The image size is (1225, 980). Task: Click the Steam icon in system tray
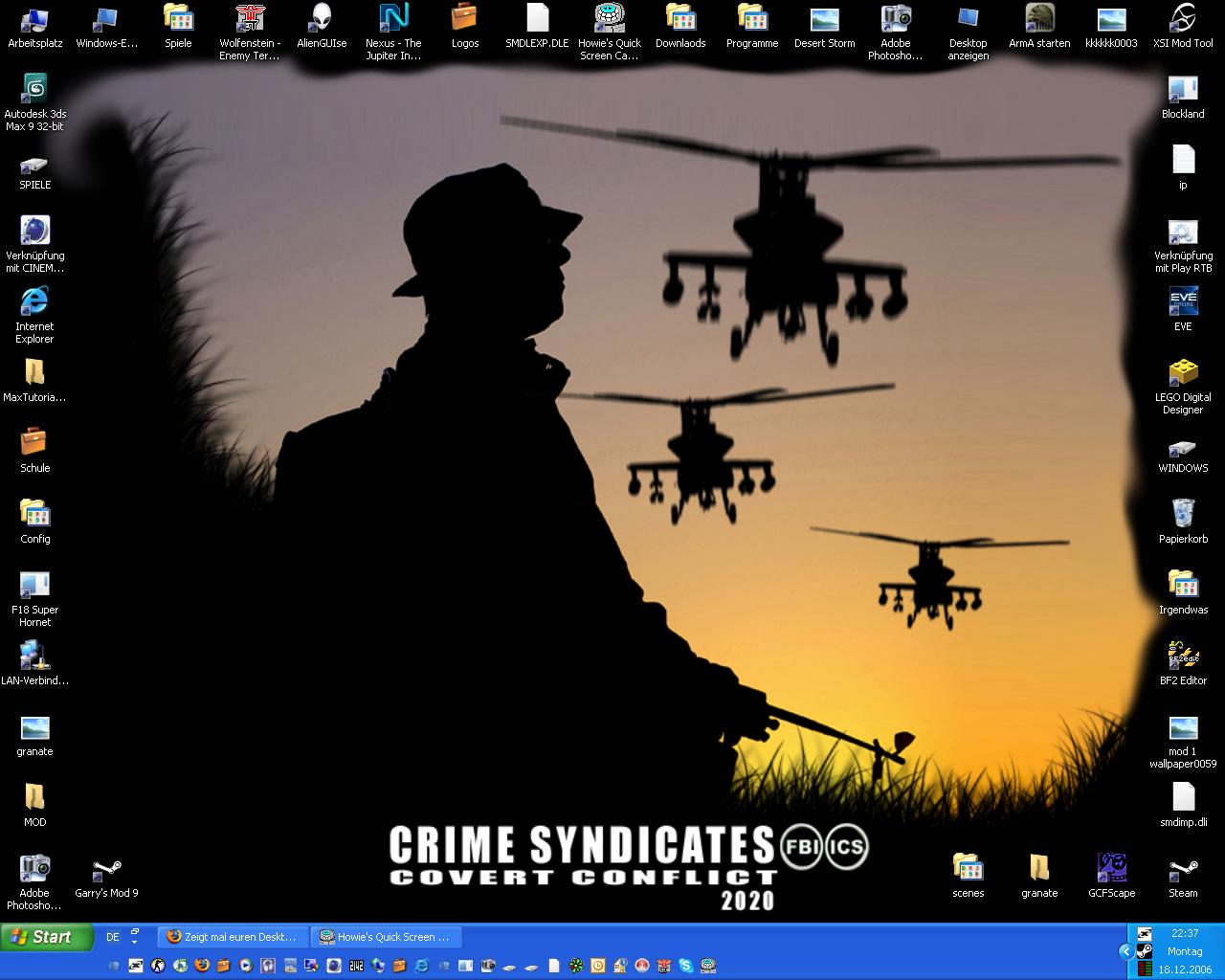(1144, 951)
